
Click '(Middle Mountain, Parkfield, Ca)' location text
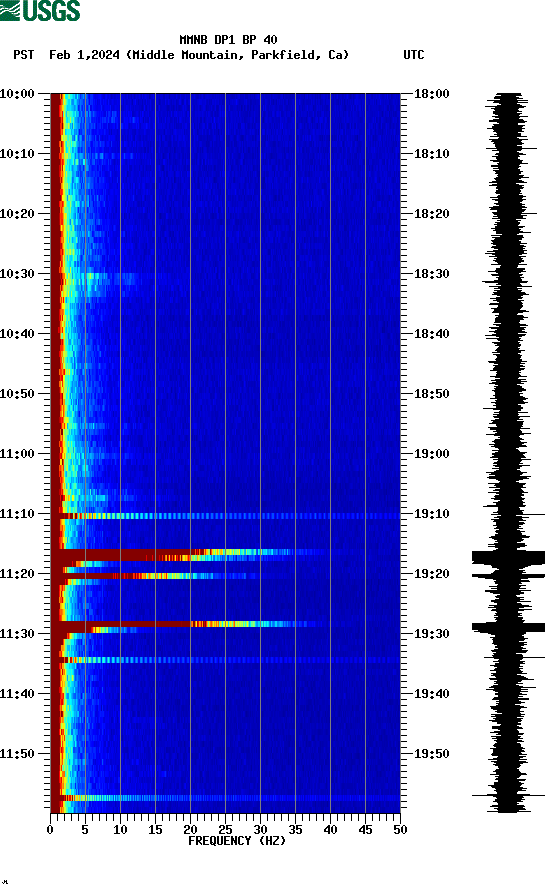click(x=238, y=55)
